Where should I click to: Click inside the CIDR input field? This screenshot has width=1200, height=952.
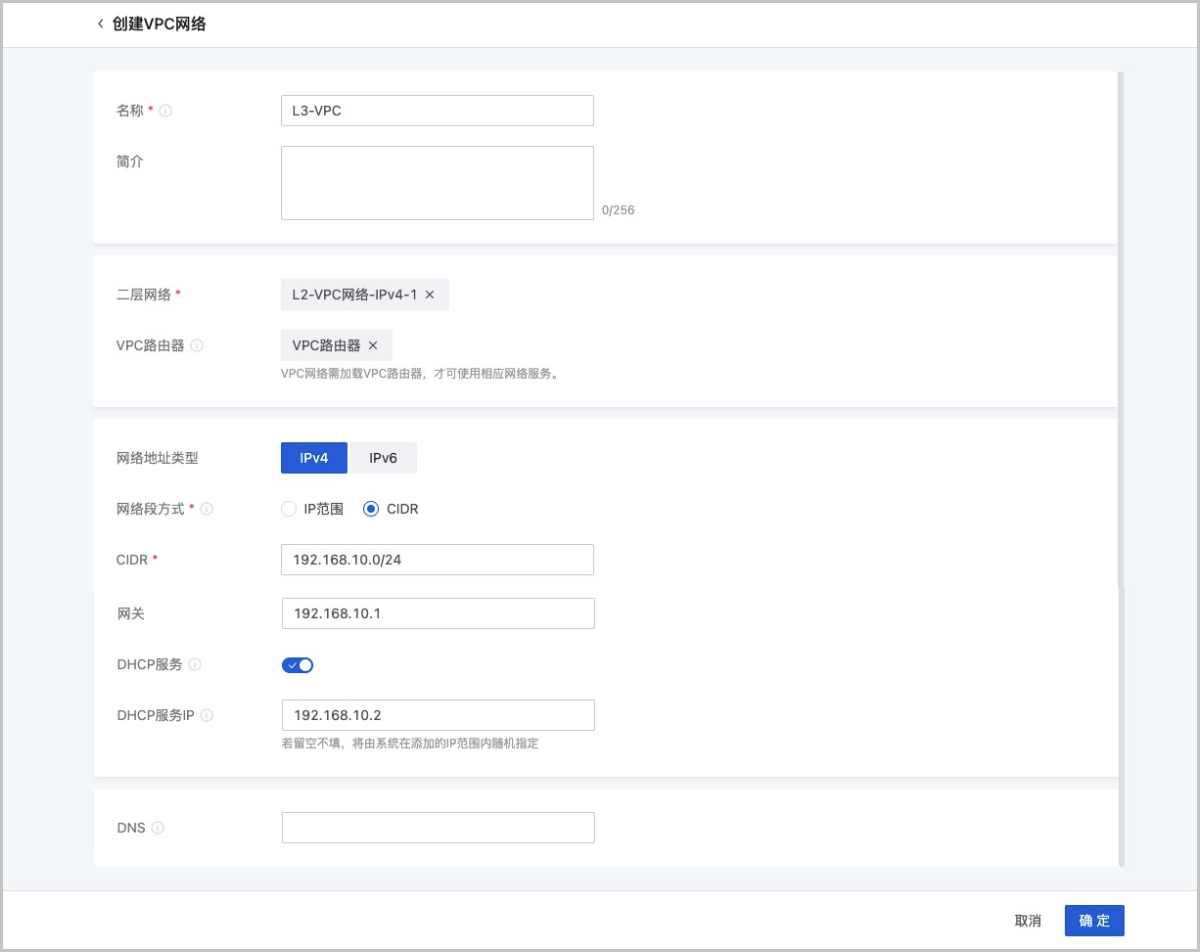point(437,559)
